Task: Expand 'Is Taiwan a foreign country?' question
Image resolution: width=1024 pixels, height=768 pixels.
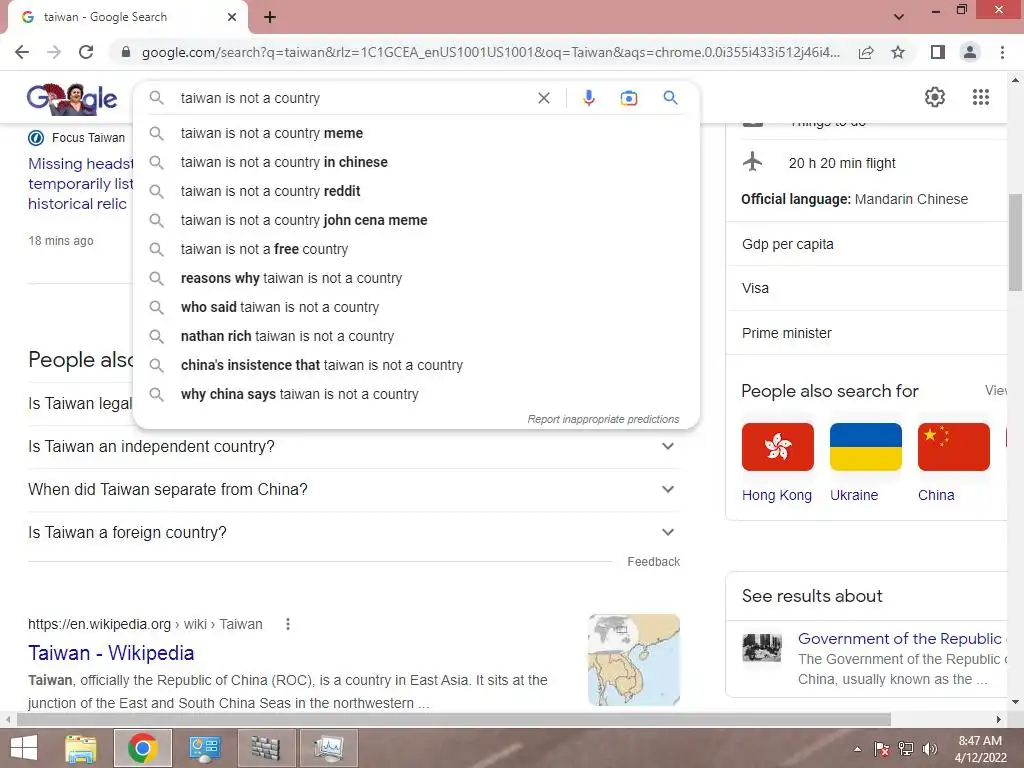Action: pyautogui.click(x=353, y=533)
